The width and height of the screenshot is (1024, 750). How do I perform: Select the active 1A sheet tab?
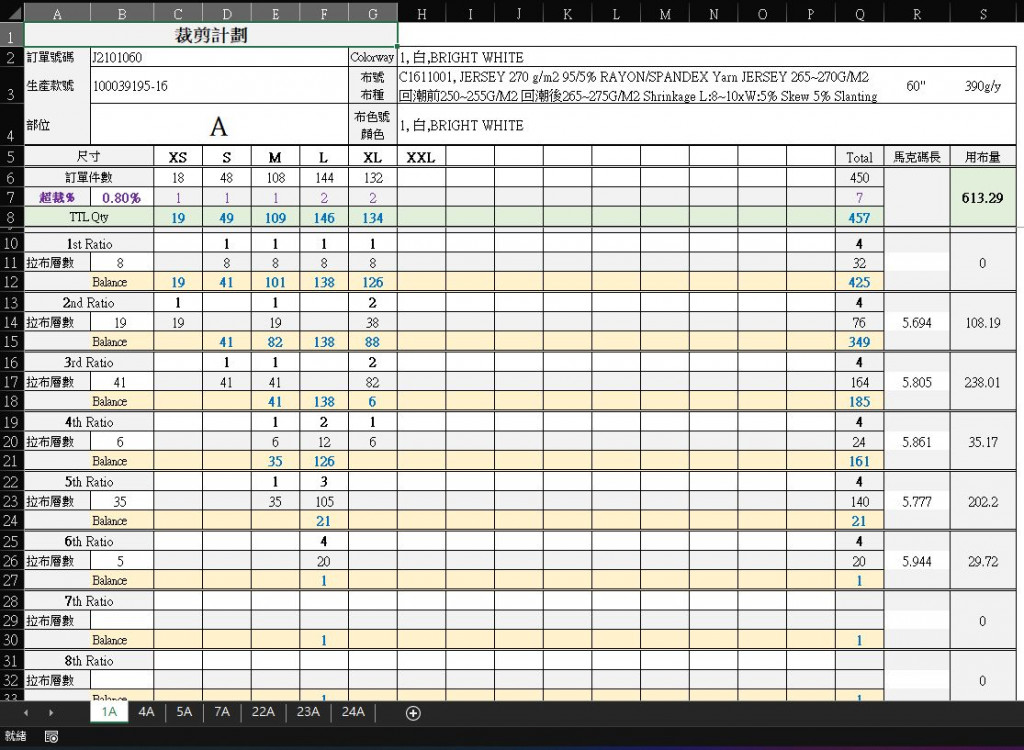click(x=109, y=711)
